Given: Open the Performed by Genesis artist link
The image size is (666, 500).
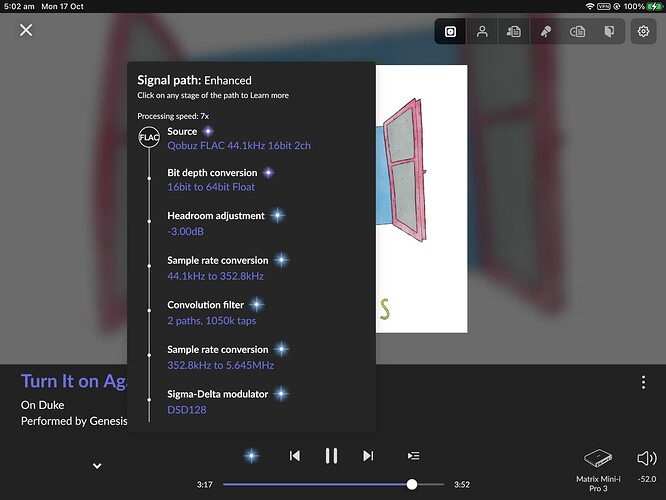Looking at the screenshot, I should (74, 421).
